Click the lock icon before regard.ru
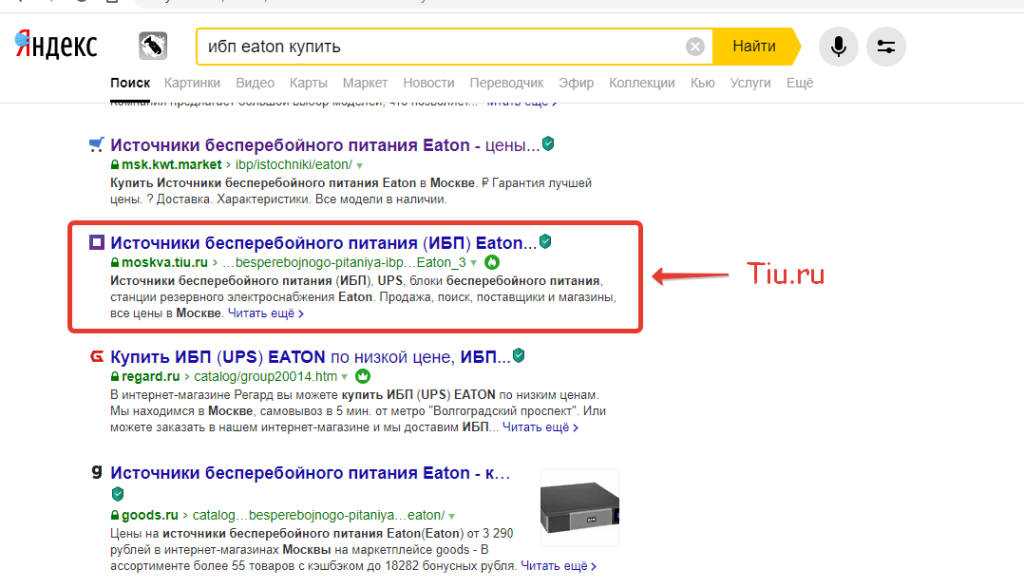Image resolution: width=1024 pixels, height=588 pixels. 115,377
